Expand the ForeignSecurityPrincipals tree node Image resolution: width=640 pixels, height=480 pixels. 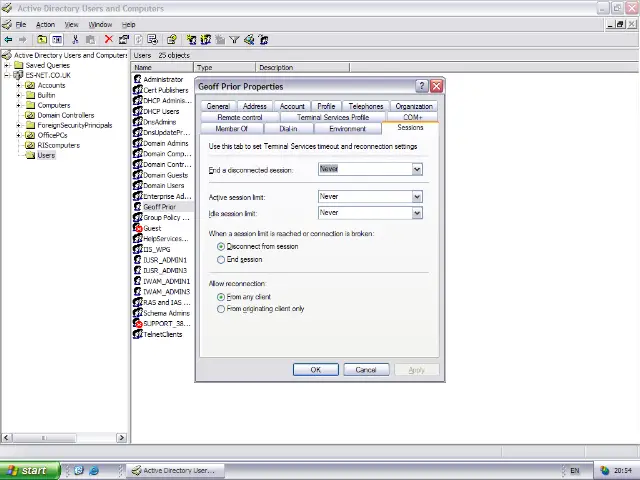(18, 125)
